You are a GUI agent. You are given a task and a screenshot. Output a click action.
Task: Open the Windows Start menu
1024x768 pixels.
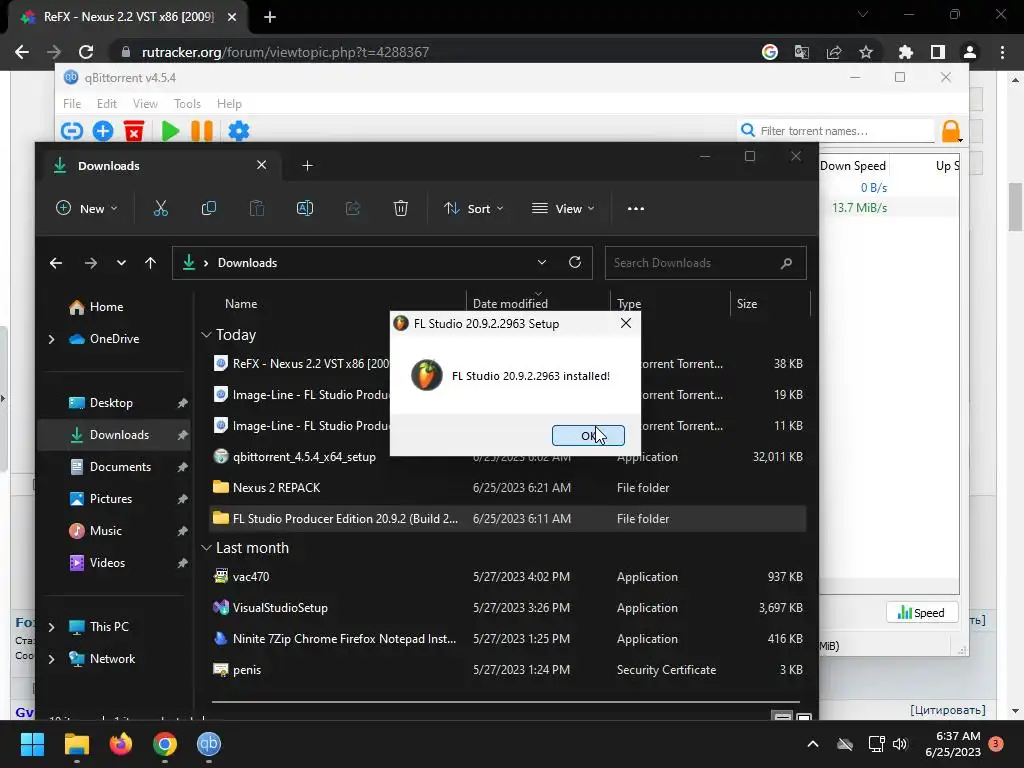click(32, 744)
